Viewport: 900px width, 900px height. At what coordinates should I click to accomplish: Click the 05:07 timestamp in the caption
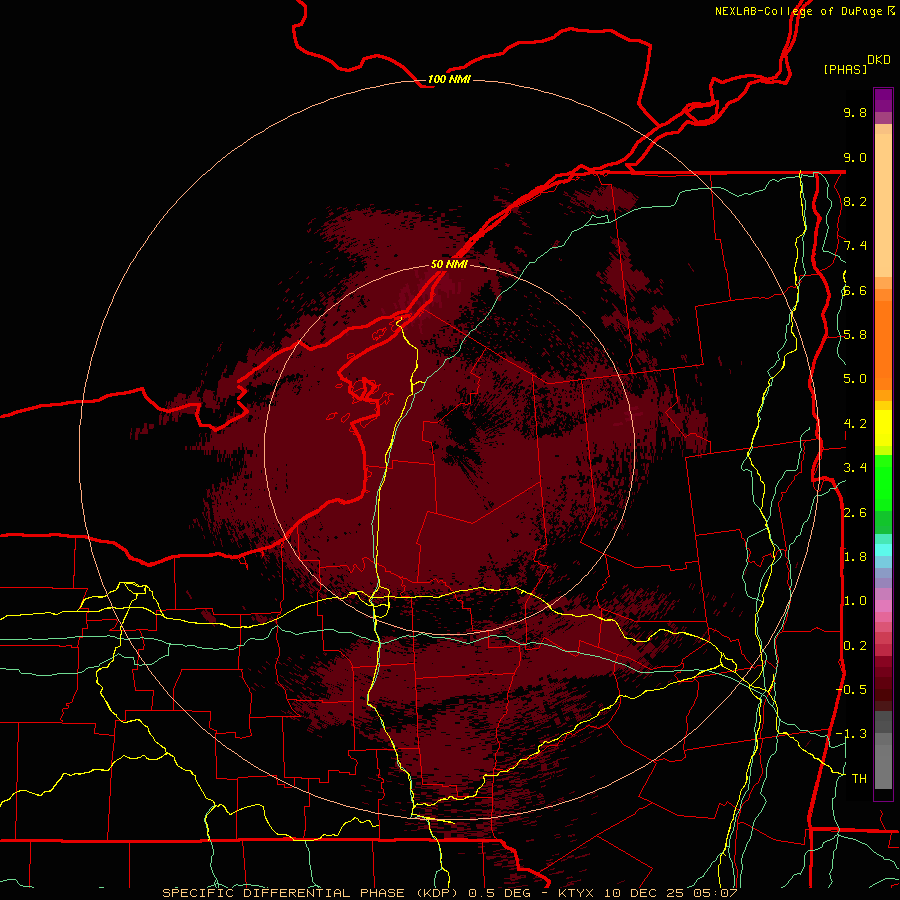tap(717, 893)
